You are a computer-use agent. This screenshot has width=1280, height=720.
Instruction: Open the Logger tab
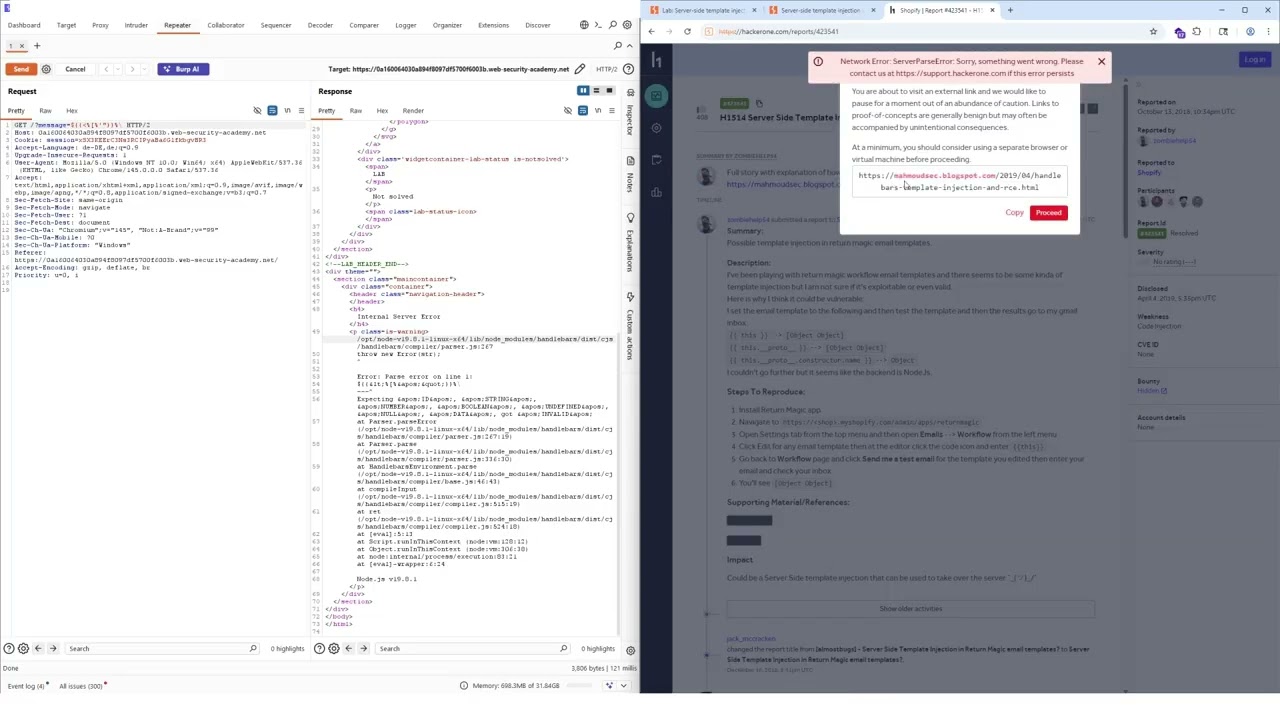[405, 25]
